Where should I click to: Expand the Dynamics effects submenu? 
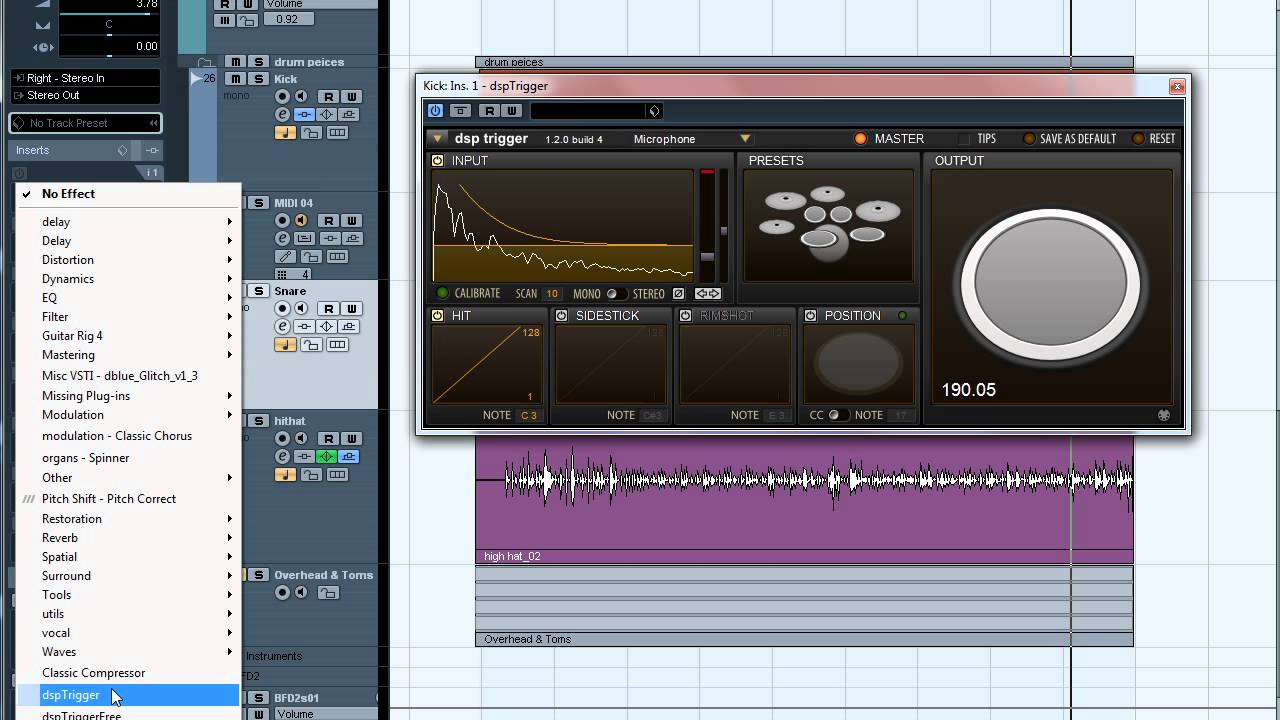(x=128, y=279)
